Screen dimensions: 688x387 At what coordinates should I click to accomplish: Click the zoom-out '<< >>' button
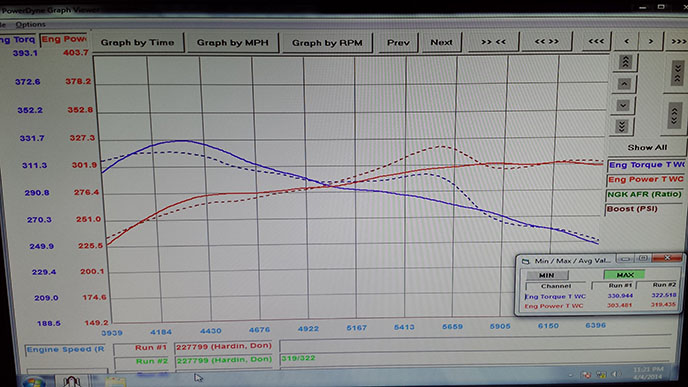click(x=547, y=42)
